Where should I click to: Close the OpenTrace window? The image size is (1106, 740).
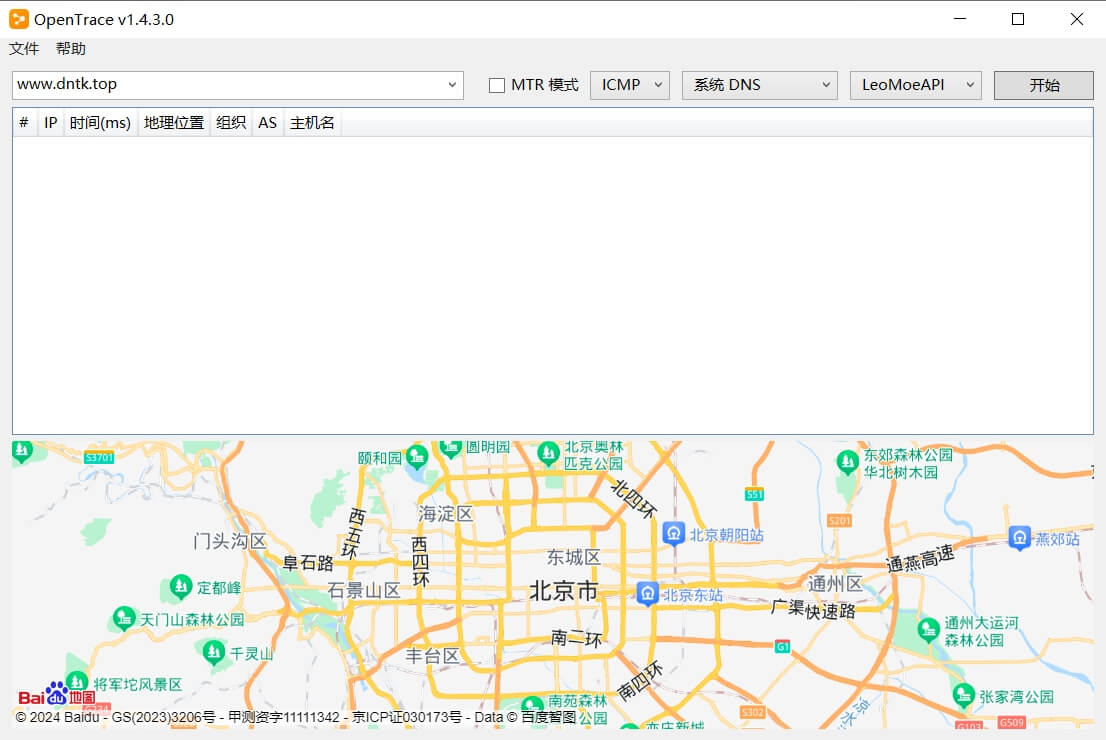[x=1076, y=19]
